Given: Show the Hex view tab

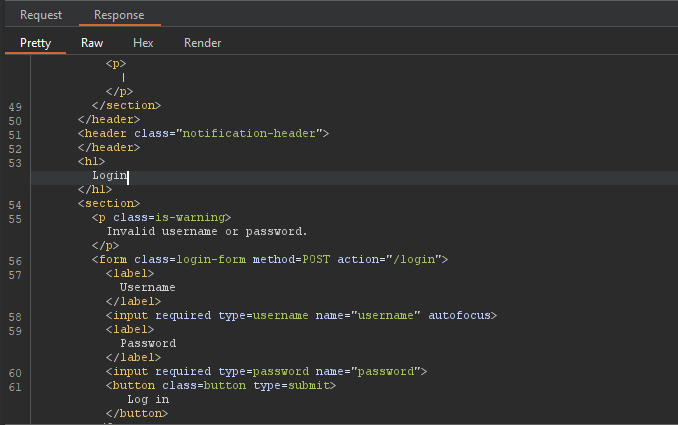Looking at the screenshot, I should [143, 43].
